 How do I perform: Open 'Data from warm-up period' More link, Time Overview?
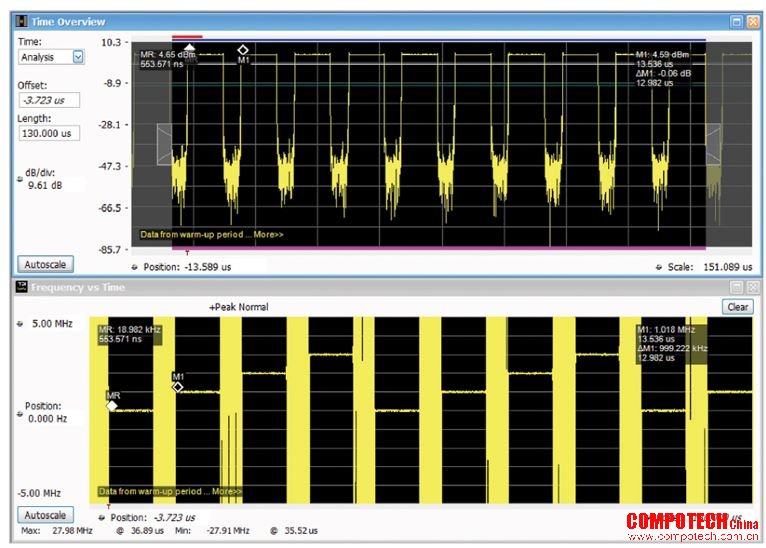(268, 234)
